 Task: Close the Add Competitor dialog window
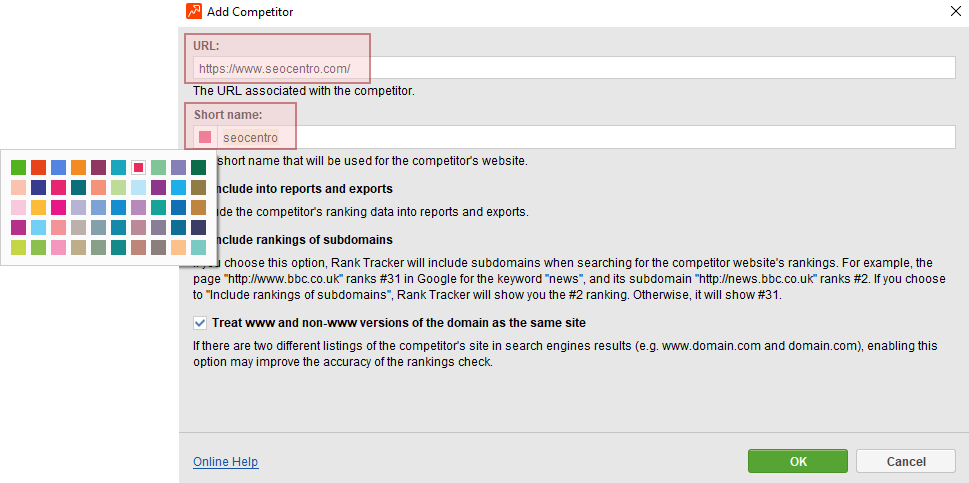point(956,11)
